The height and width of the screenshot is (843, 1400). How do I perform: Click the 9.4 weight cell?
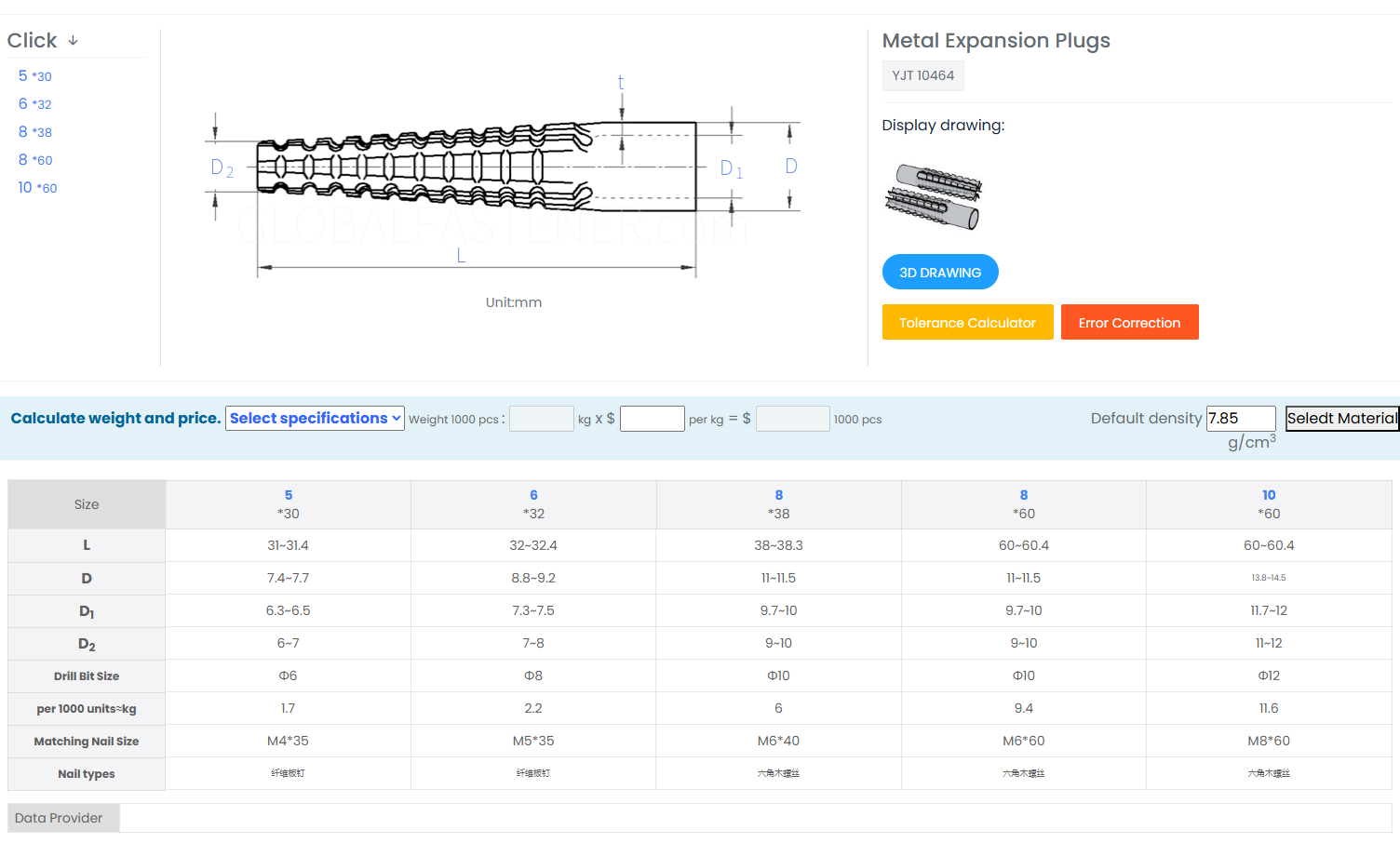(1024, 708)
